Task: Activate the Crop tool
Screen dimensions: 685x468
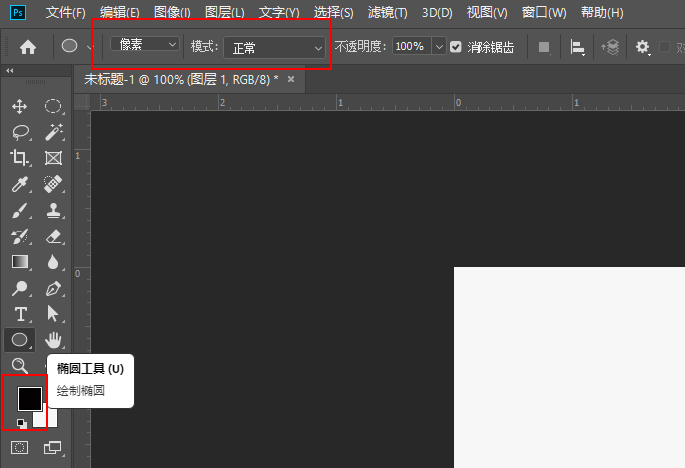Action: [x=19, y=158]
